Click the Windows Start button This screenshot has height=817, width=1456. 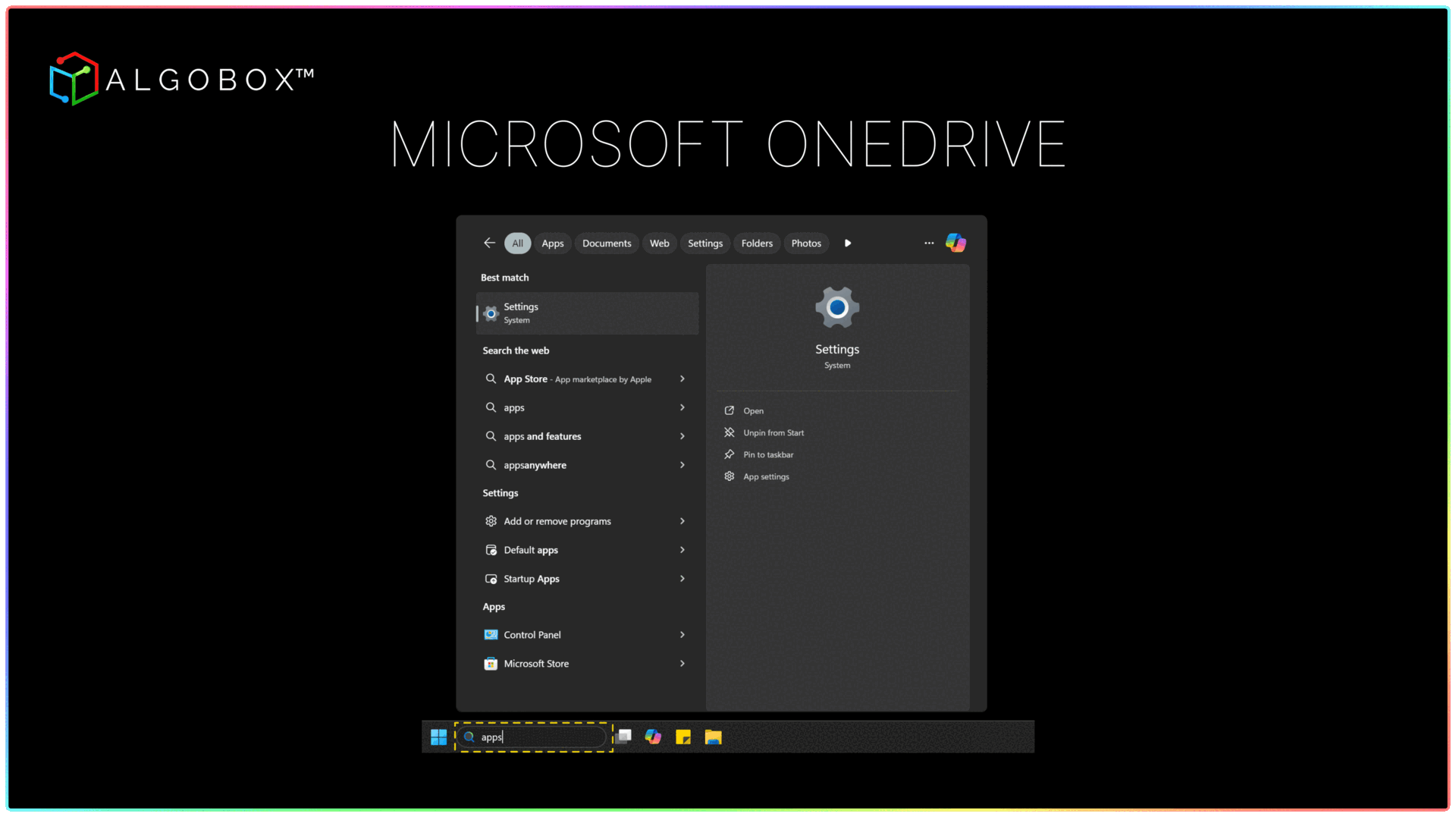click(438, 737)
